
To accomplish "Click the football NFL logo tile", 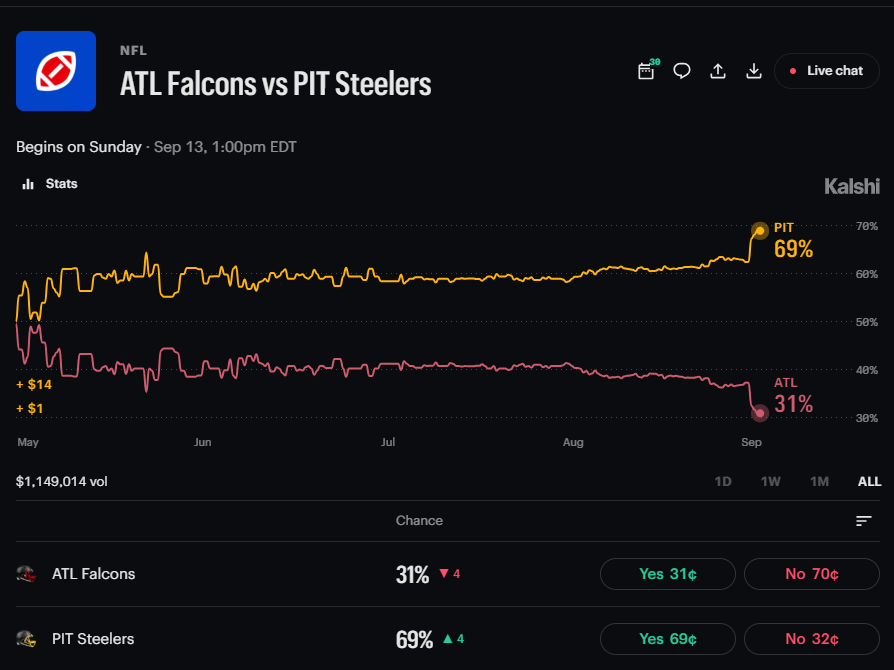I will [x=56, y=71].
